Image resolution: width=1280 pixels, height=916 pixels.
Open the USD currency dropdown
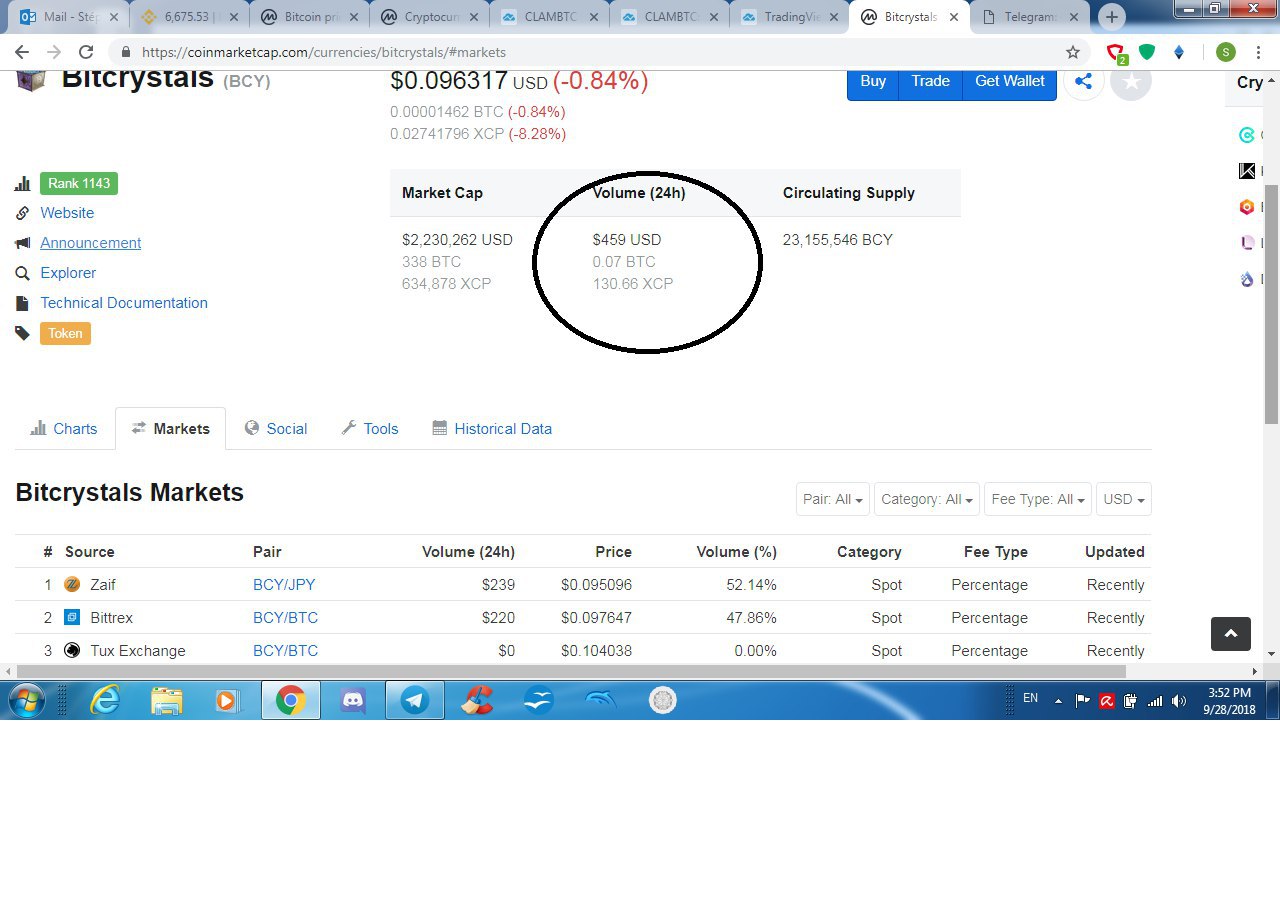[x=1124, y=499]
